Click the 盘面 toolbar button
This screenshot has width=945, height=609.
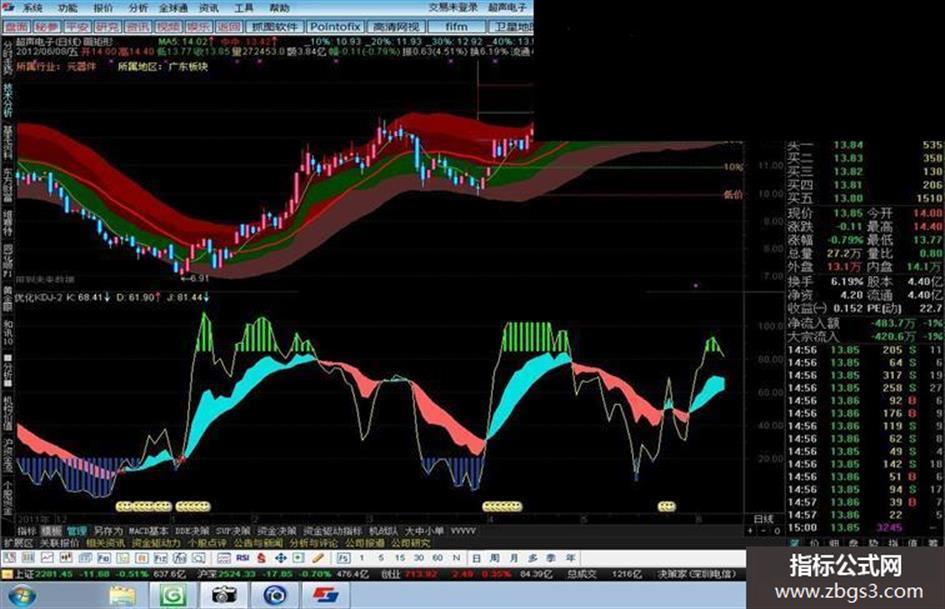(16, 27)
